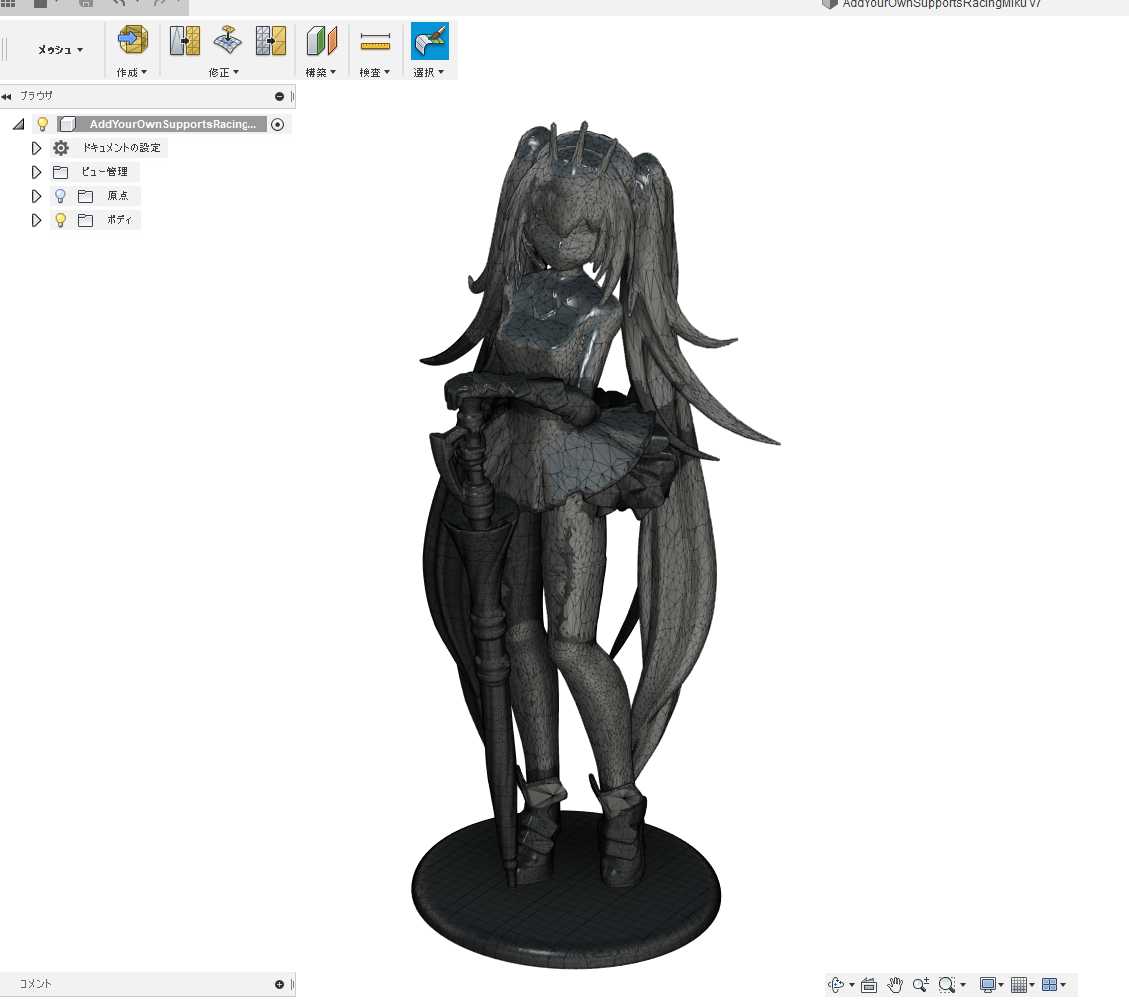
Task: Click the mesh surface downward-arrow tool in 修正
Action: (x=228, y=40)
